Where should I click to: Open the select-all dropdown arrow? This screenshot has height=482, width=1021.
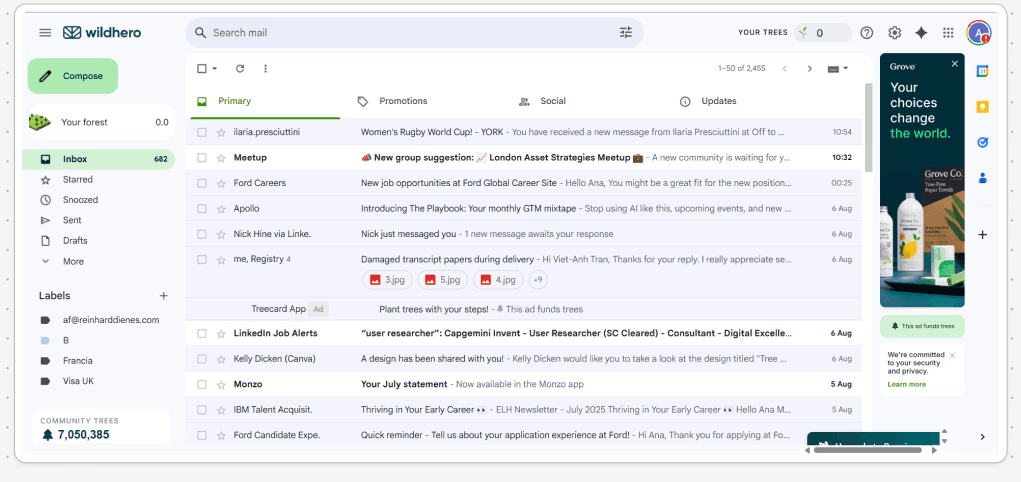pyautogui.click(x=214, y=68)
